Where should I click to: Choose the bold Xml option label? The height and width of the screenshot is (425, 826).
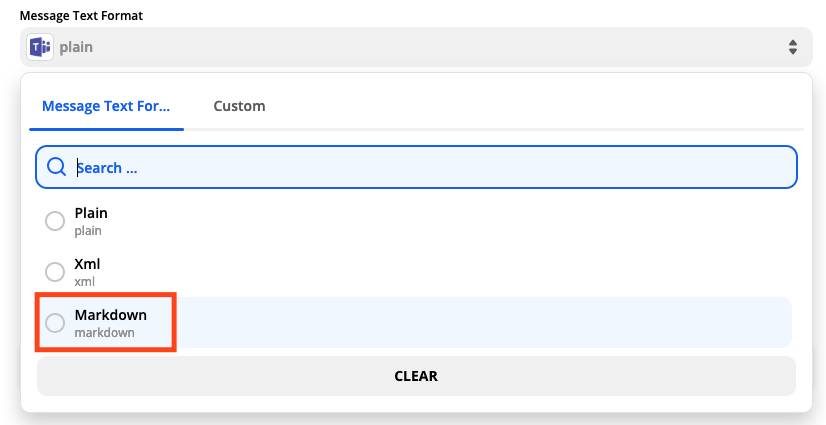pos(87,264)
